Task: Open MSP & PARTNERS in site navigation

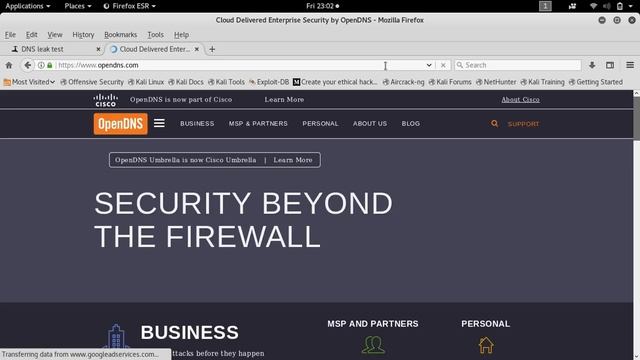Action: click(x=258, y=123)
